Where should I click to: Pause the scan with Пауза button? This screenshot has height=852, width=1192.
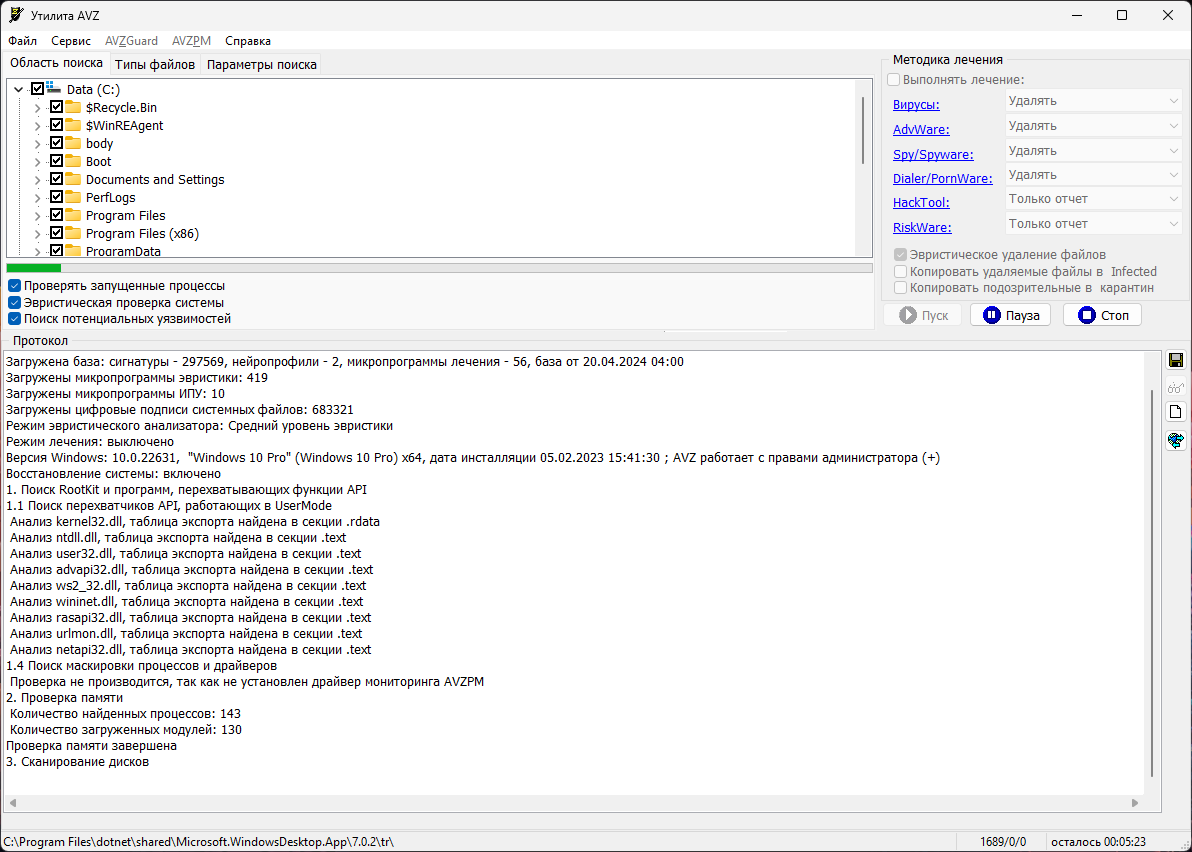[1010, 315]
